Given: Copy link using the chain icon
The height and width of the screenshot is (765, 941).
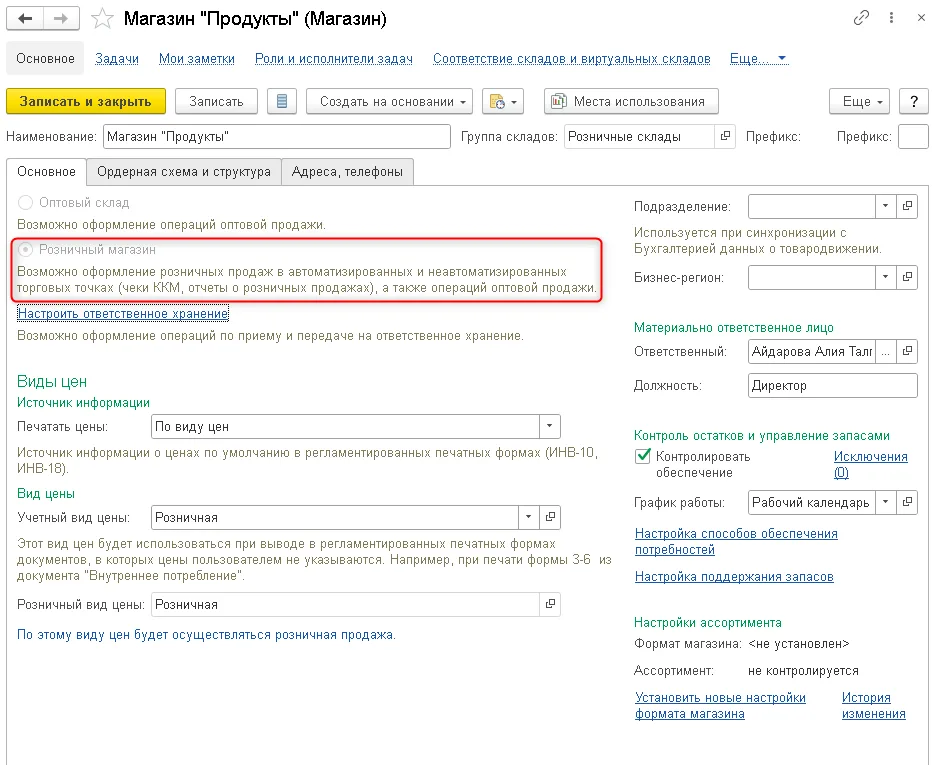Looking at the screenshot, I should [861, 18].
